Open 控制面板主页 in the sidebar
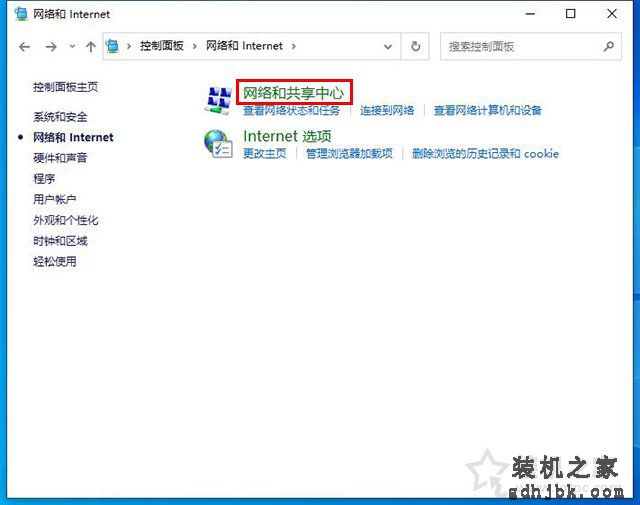Viewport: 640px width, 505px height. tap(65, 87)
